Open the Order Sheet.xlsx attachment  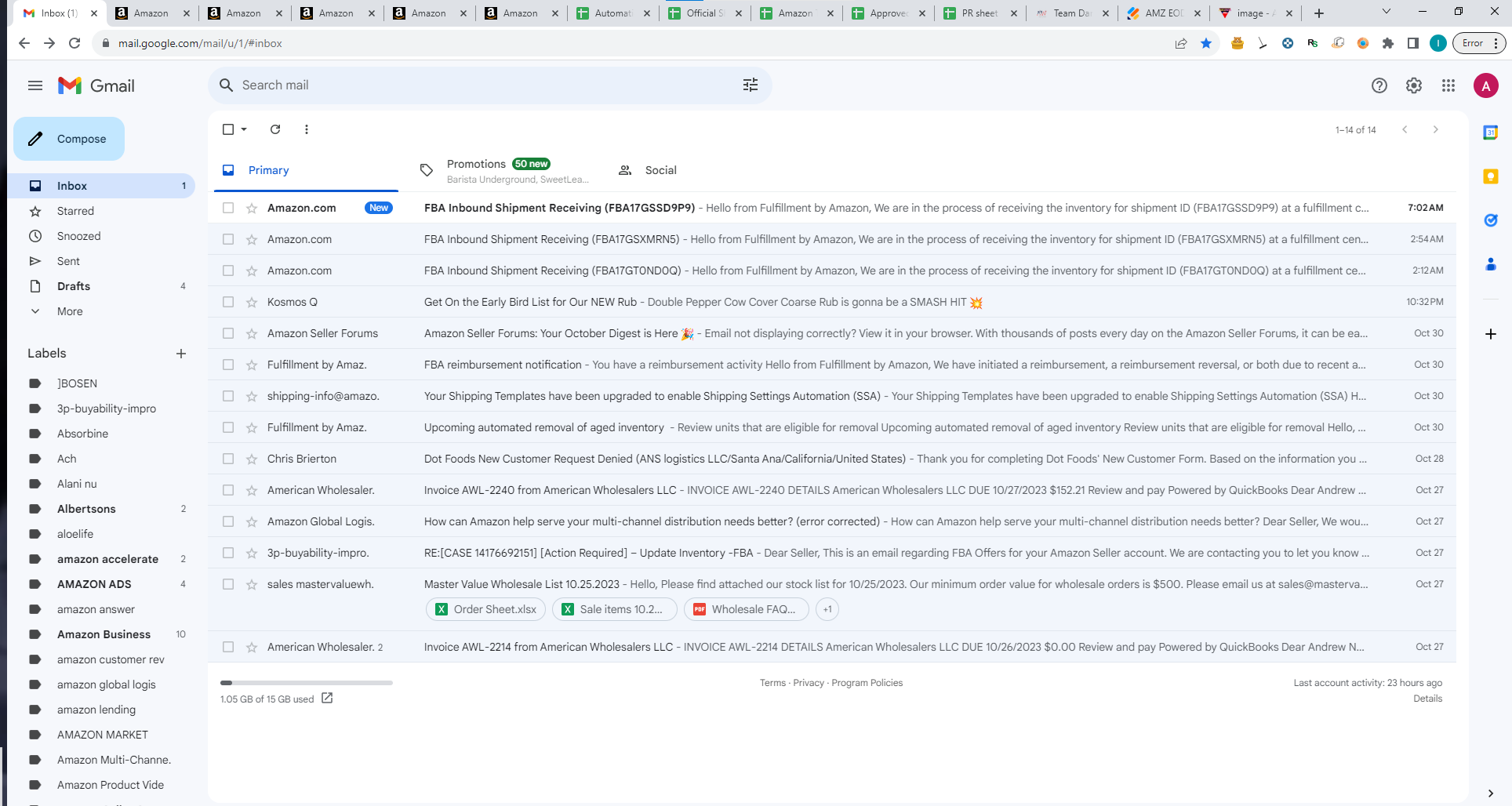coord(485,609)
